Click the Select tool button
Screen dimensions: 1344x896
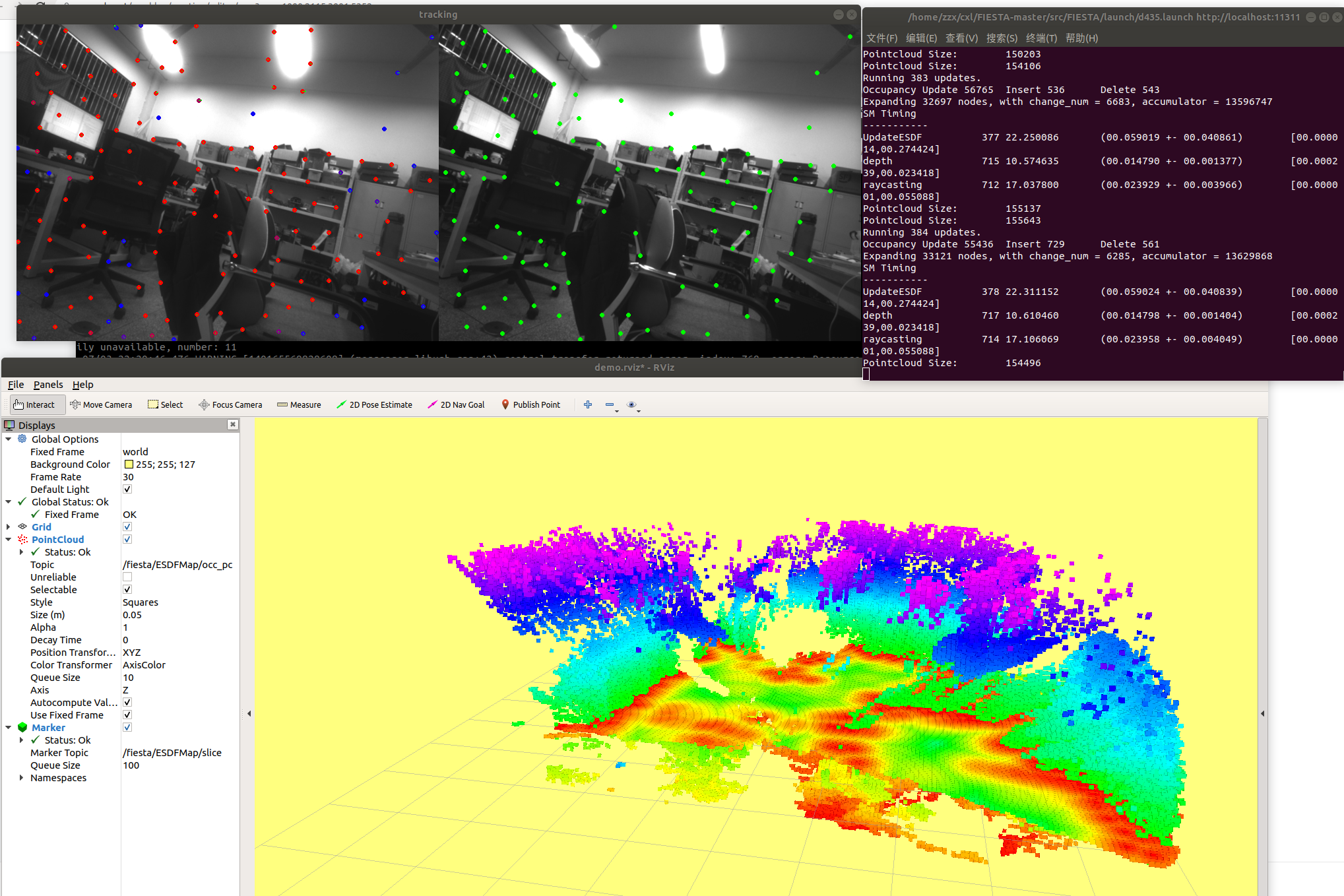pos(165,404)
